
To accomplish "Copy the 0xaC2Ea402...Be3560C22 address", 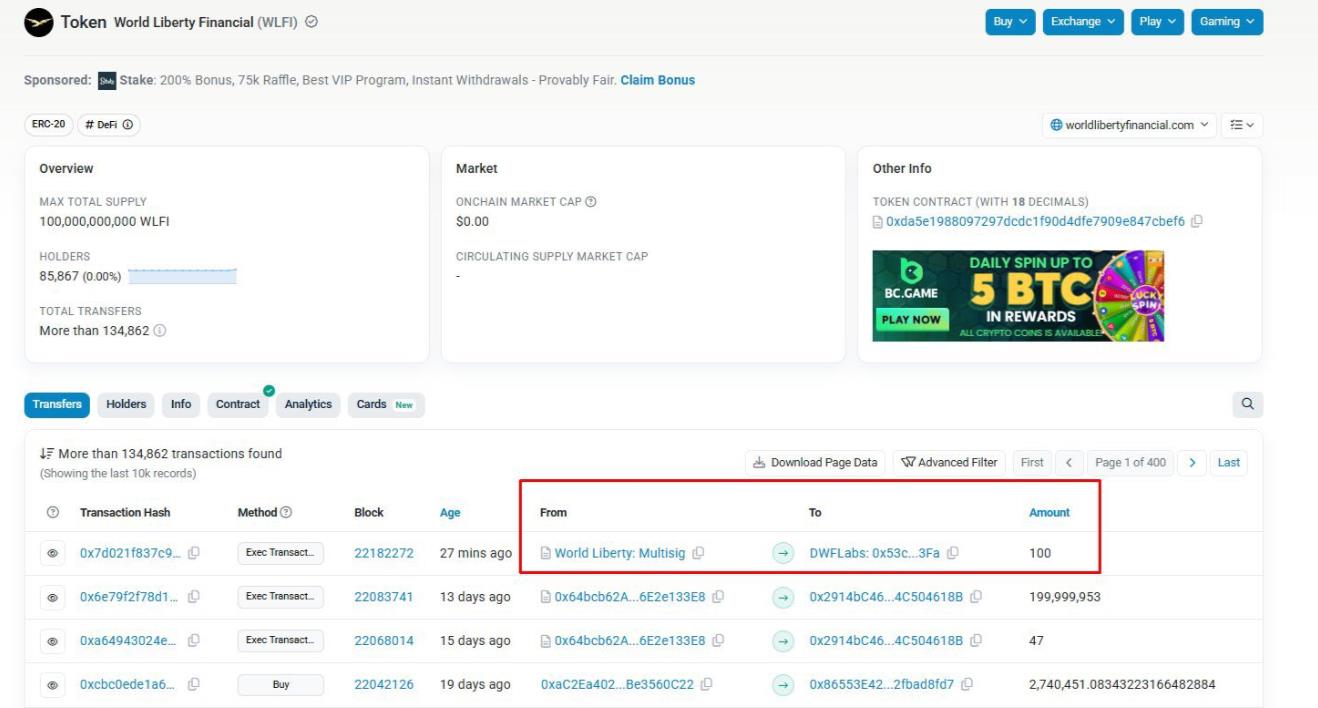I will tap(707, 685).
